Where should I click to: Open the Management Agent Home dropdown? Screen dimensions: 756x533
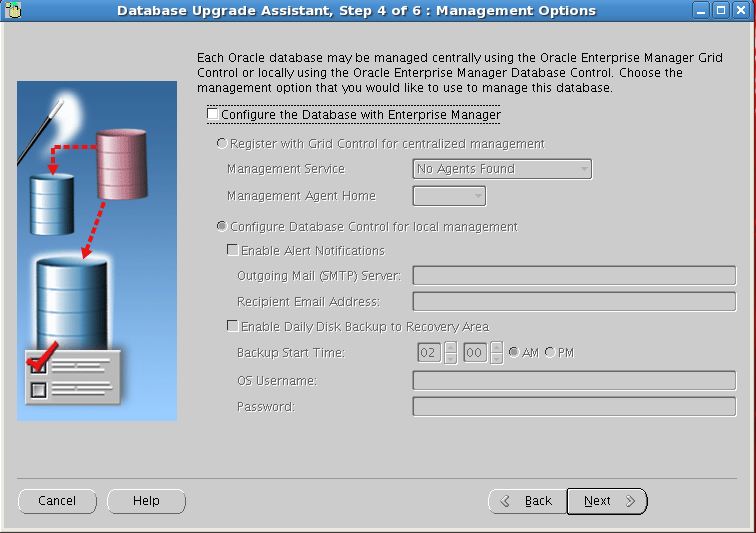click(449, 196)
